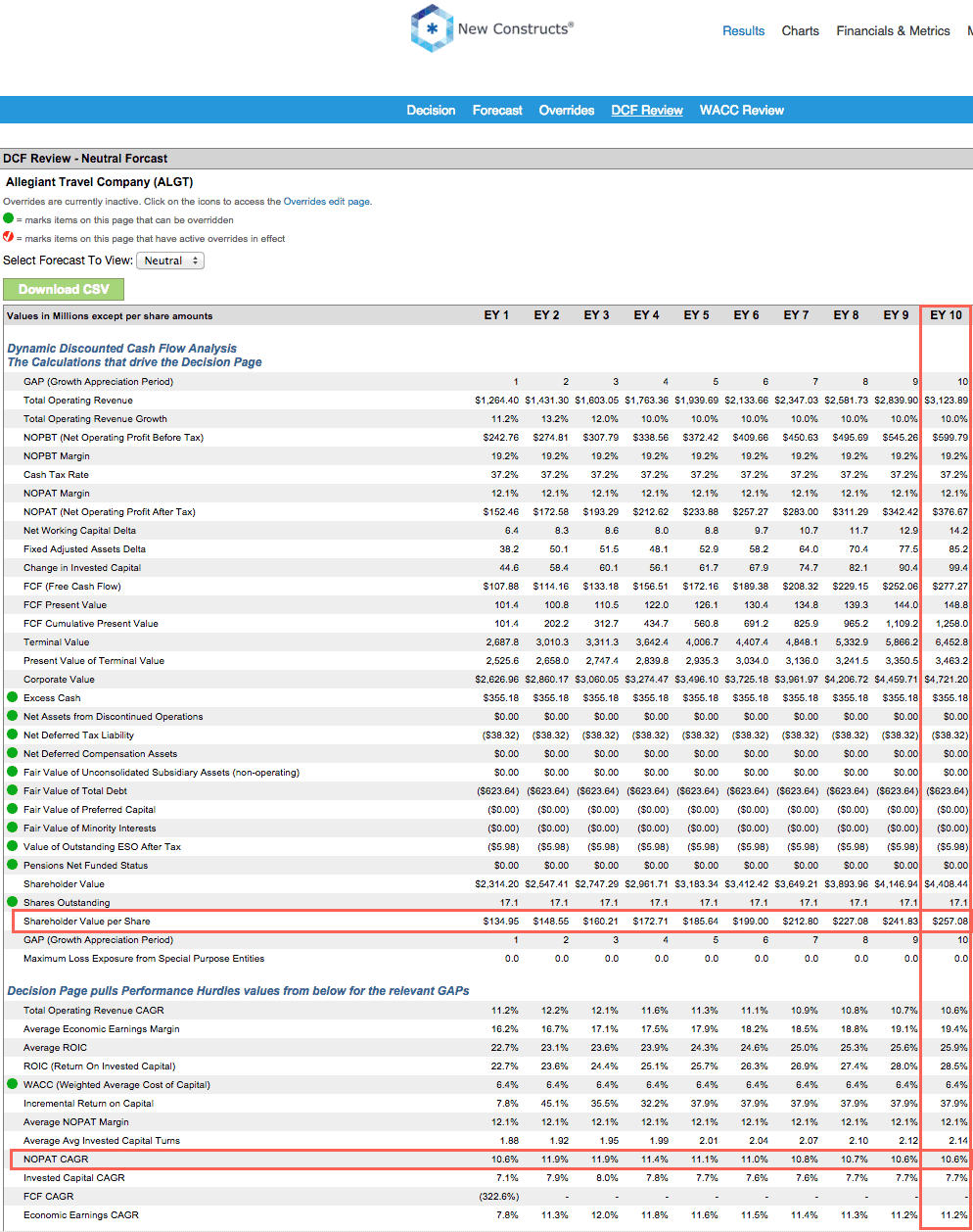Click the Dynamic Discounted Cash Flow Analysis heading
This screenshot has width=973, height=1232.
coord(121,349)
